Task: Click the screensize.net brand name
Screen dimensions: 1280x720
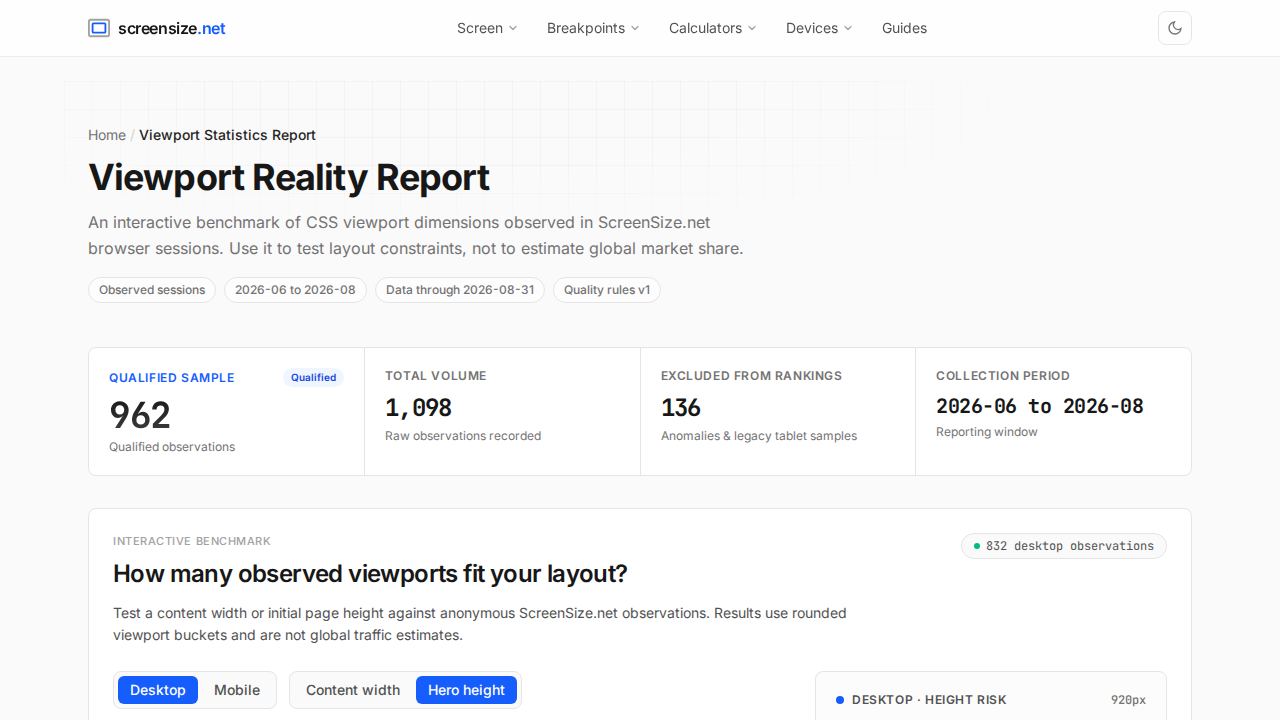Action: pos(172,28)
